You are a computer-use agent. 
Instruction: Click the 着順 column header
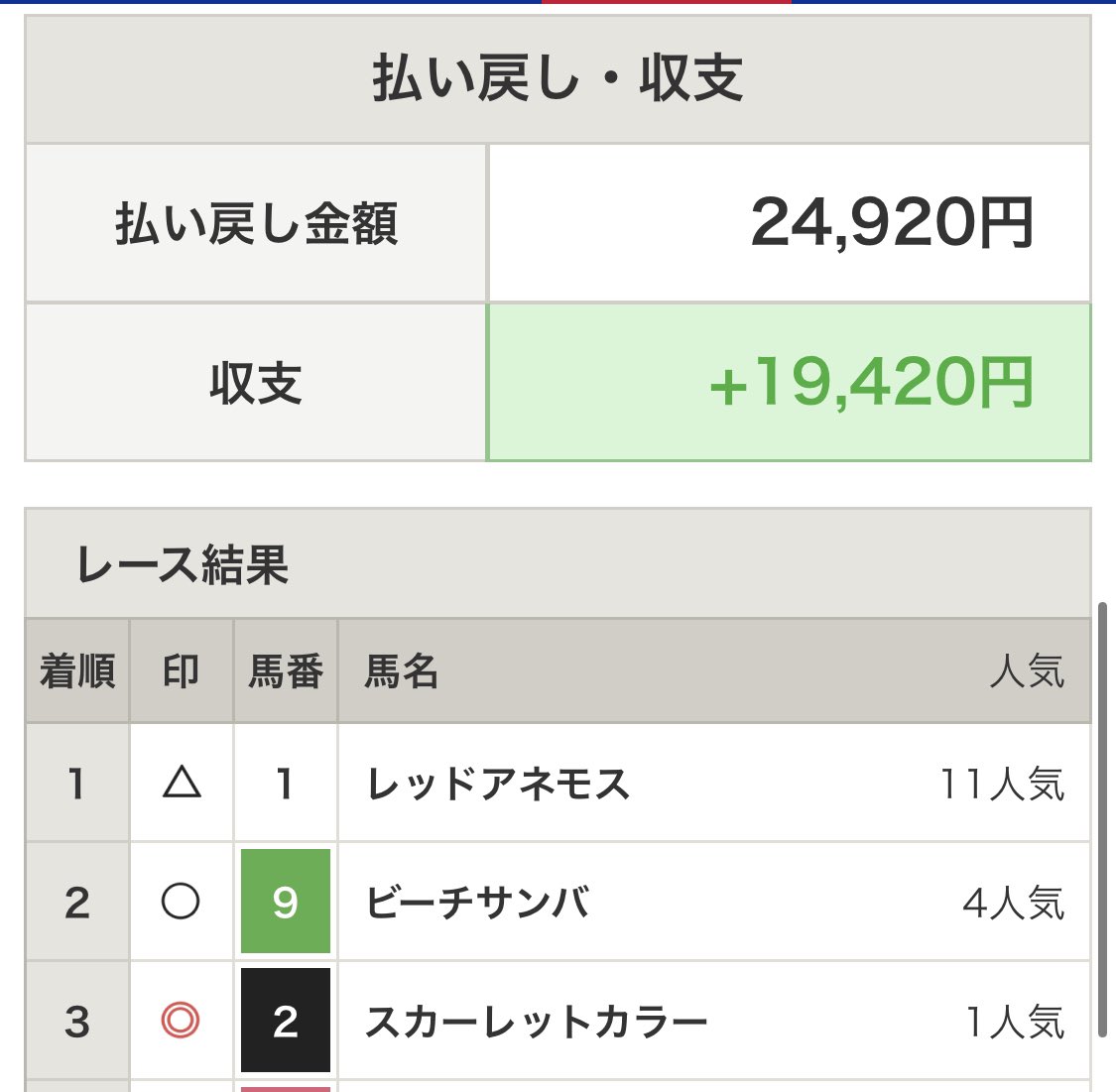pyautogui.click(x=77, y=670)
